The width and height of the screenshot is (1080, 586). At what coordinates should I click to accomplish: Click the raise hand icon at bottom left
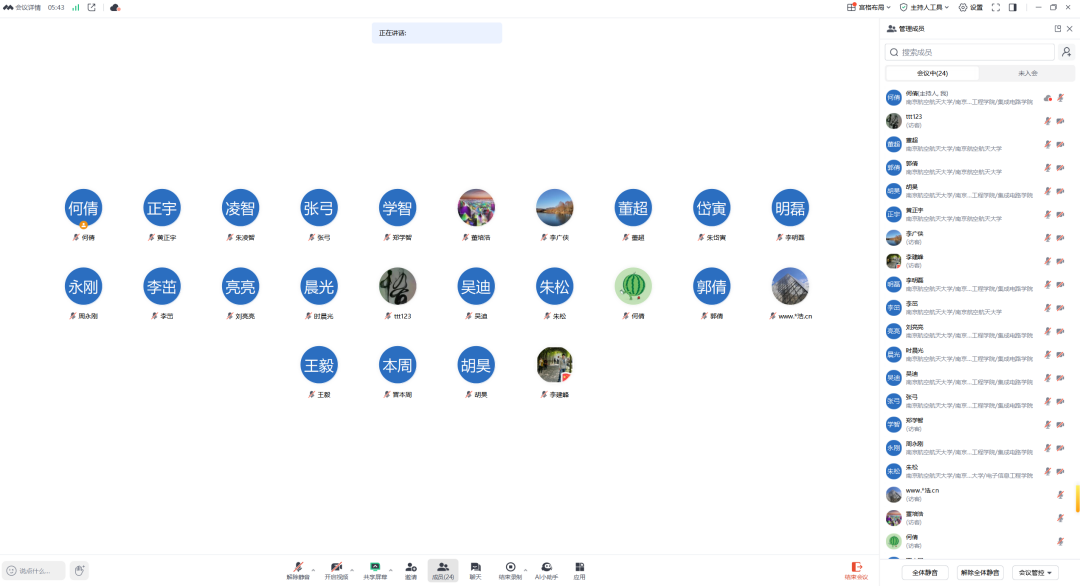pos(79,571)
